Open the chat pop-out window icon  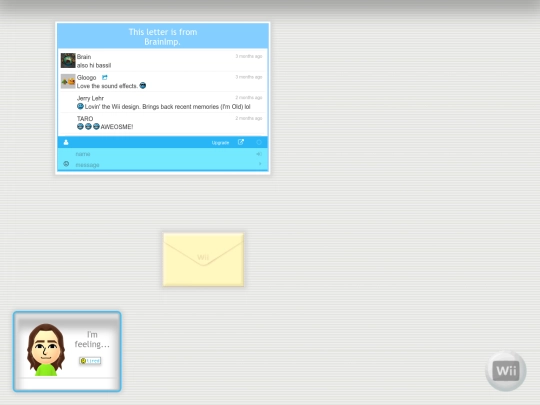click(x=241, y=142)
